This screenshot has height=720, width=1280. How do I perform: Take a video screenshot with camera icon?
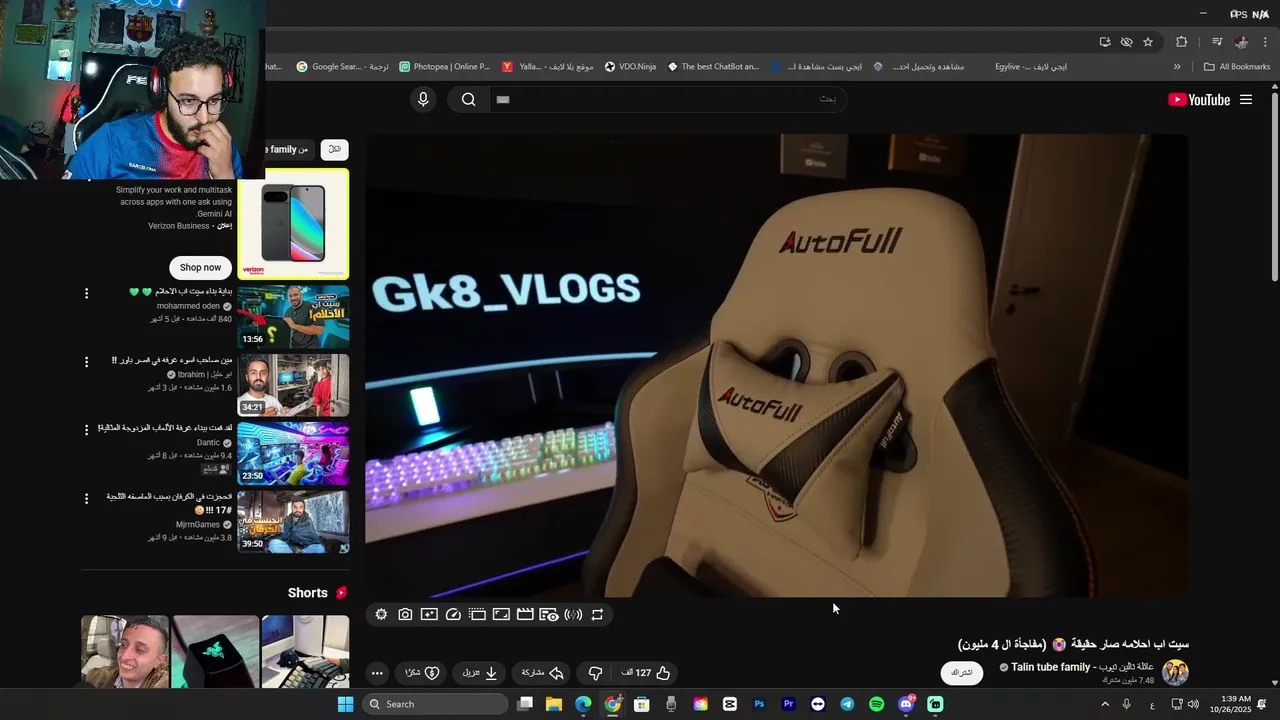[405, 615]
